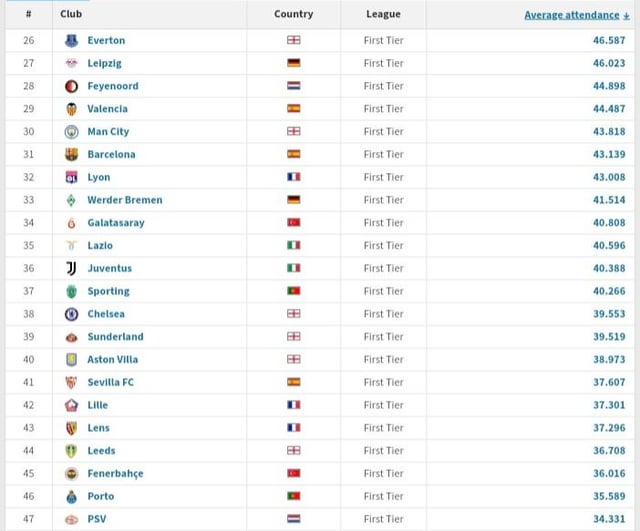Open the Chelsea club link

click(x=106, y=314)
